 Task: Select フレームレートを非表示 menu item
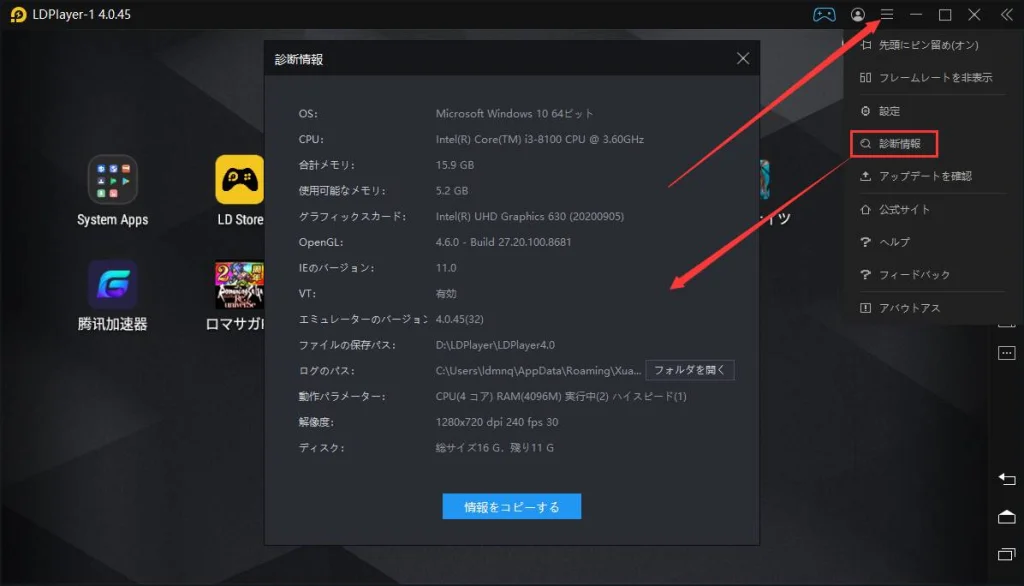pyautogui.click(x=927, y=78)
